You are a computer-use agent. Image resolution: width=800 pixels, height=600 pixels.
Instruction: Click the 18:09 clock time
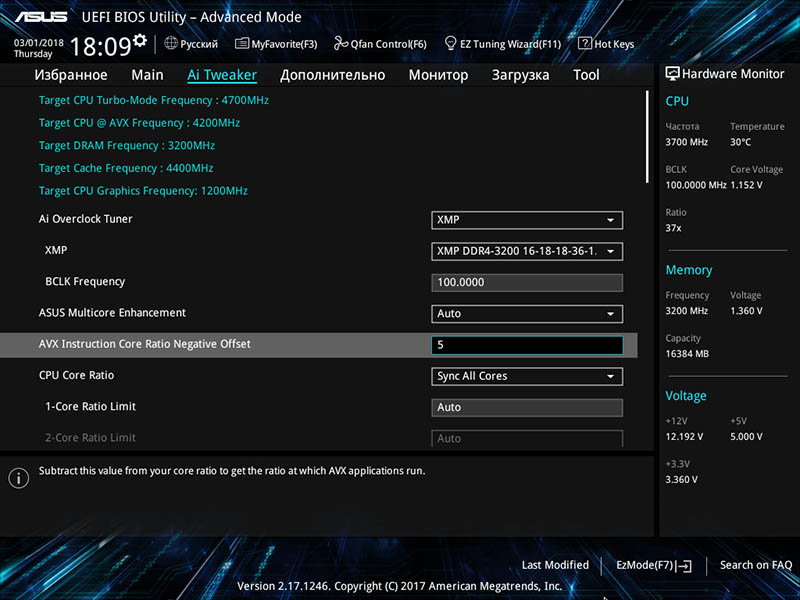[101, 46]
